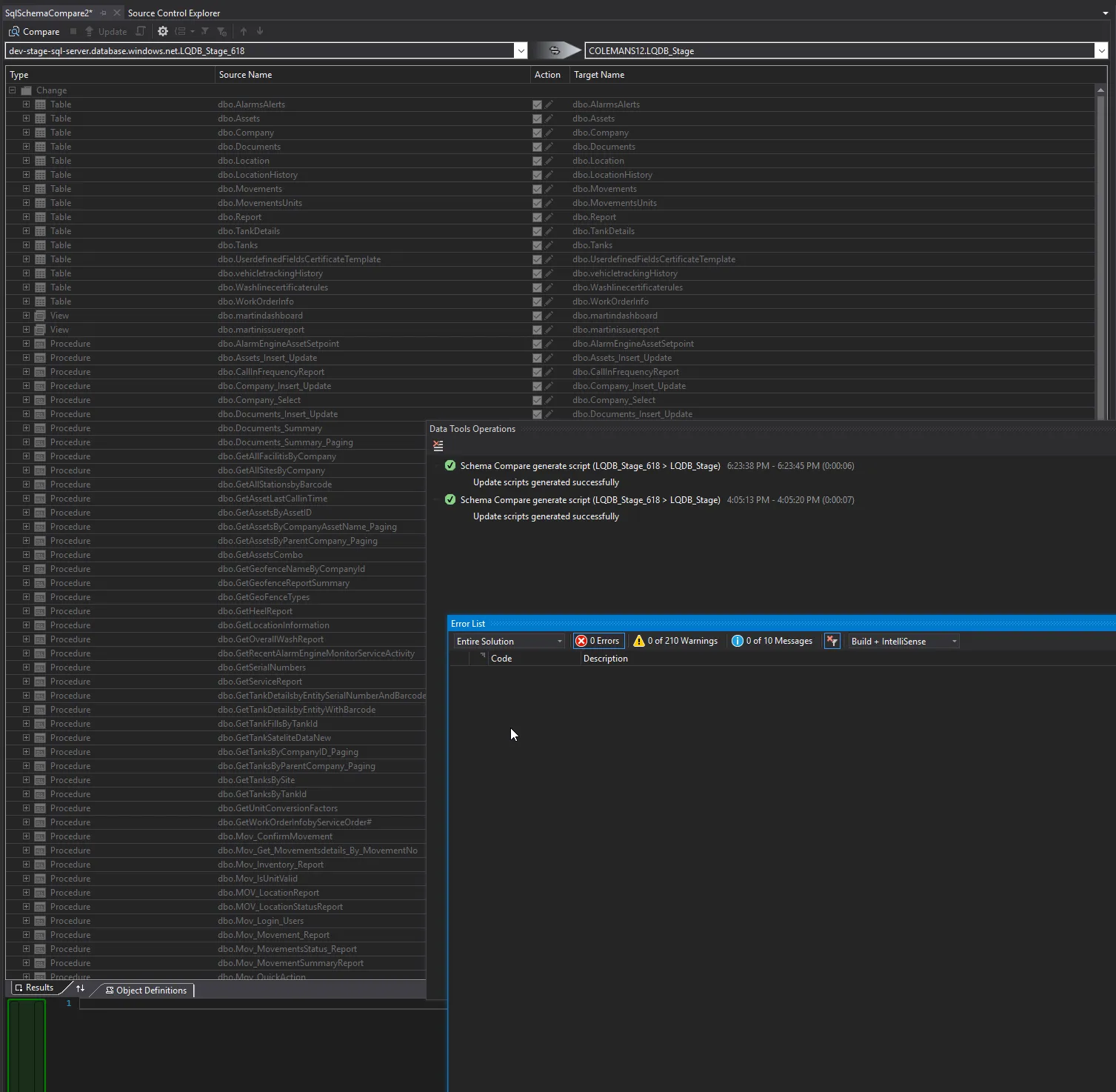Click the Clear Operations icon in Data Tools Operations
Image resolution: width=1116 pixels, height=1092 pixels.
click(x=438, y=446)
